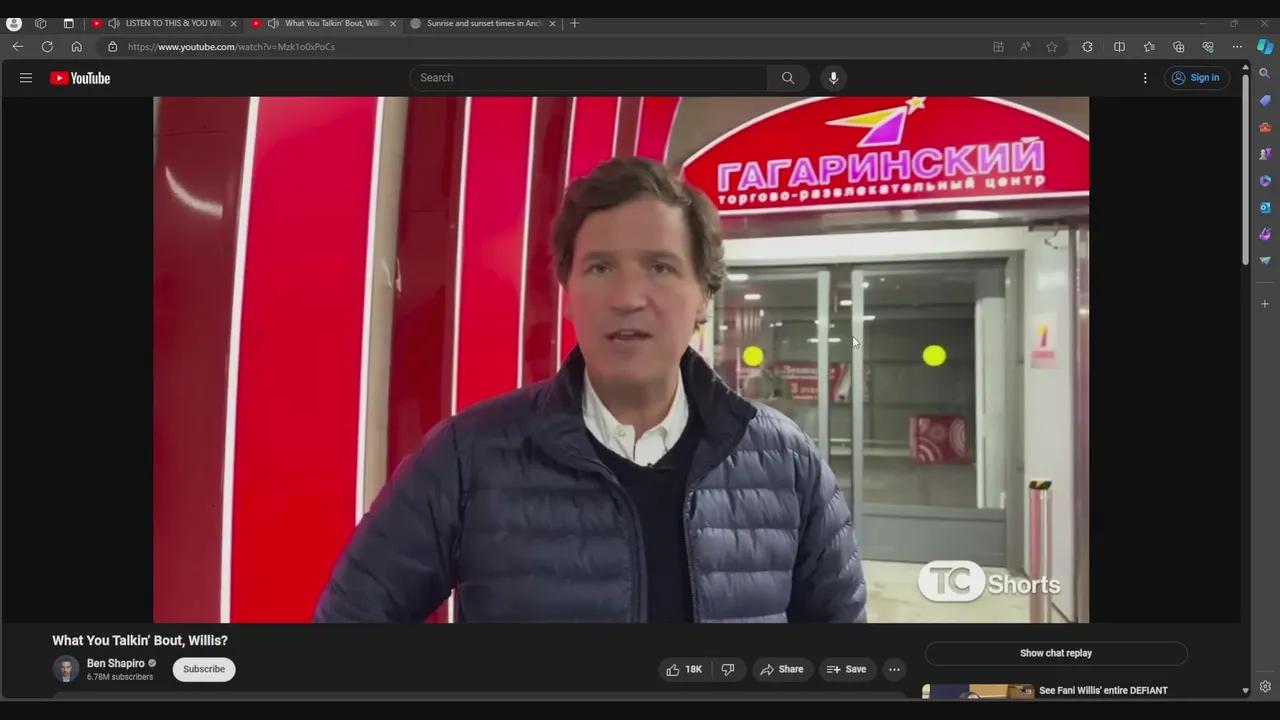The image size is (1280, 720).
Task: Open sidebar Drop paper-plane icon
Action: pos(1265,261)
